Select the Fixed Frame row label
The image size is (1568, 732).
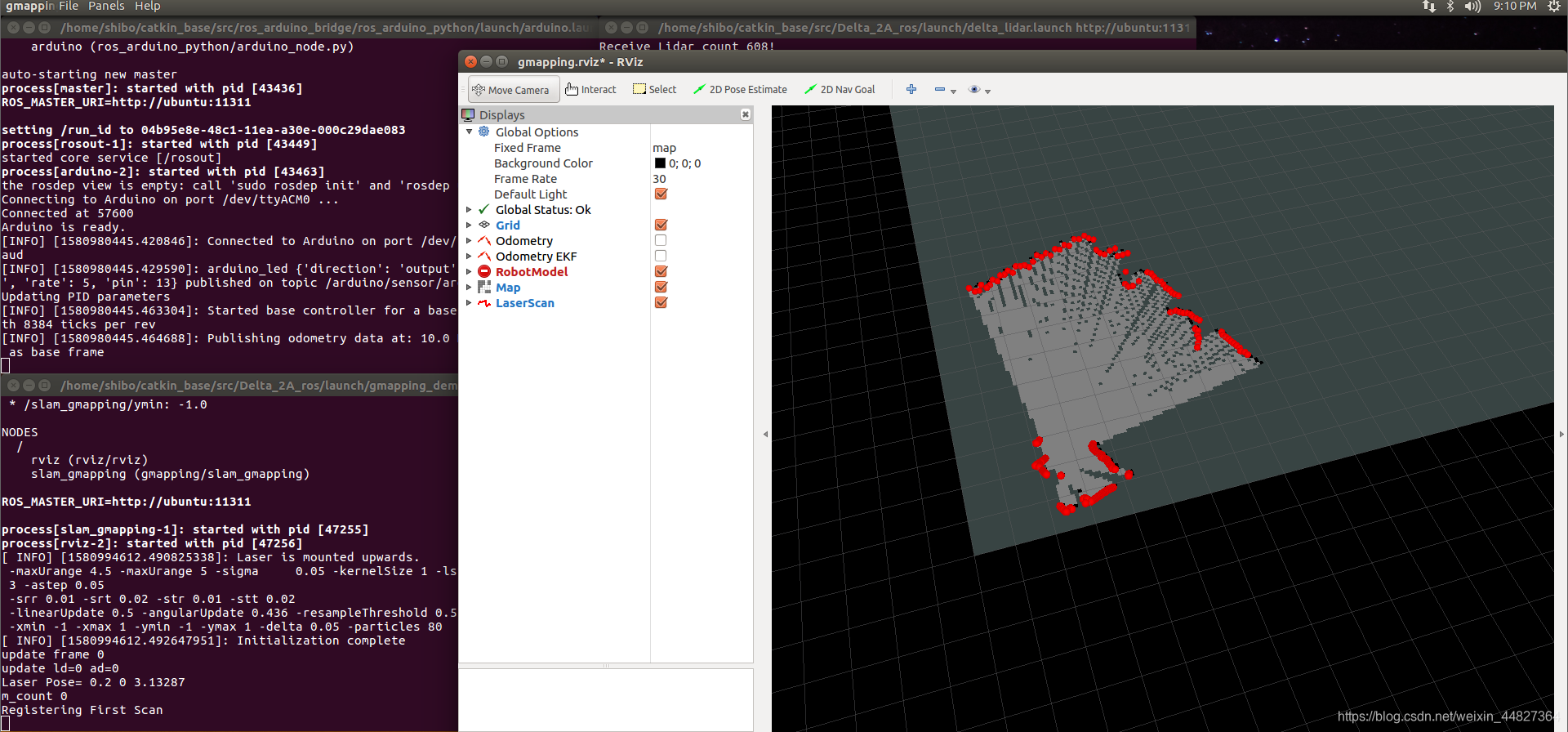point(527,148)
